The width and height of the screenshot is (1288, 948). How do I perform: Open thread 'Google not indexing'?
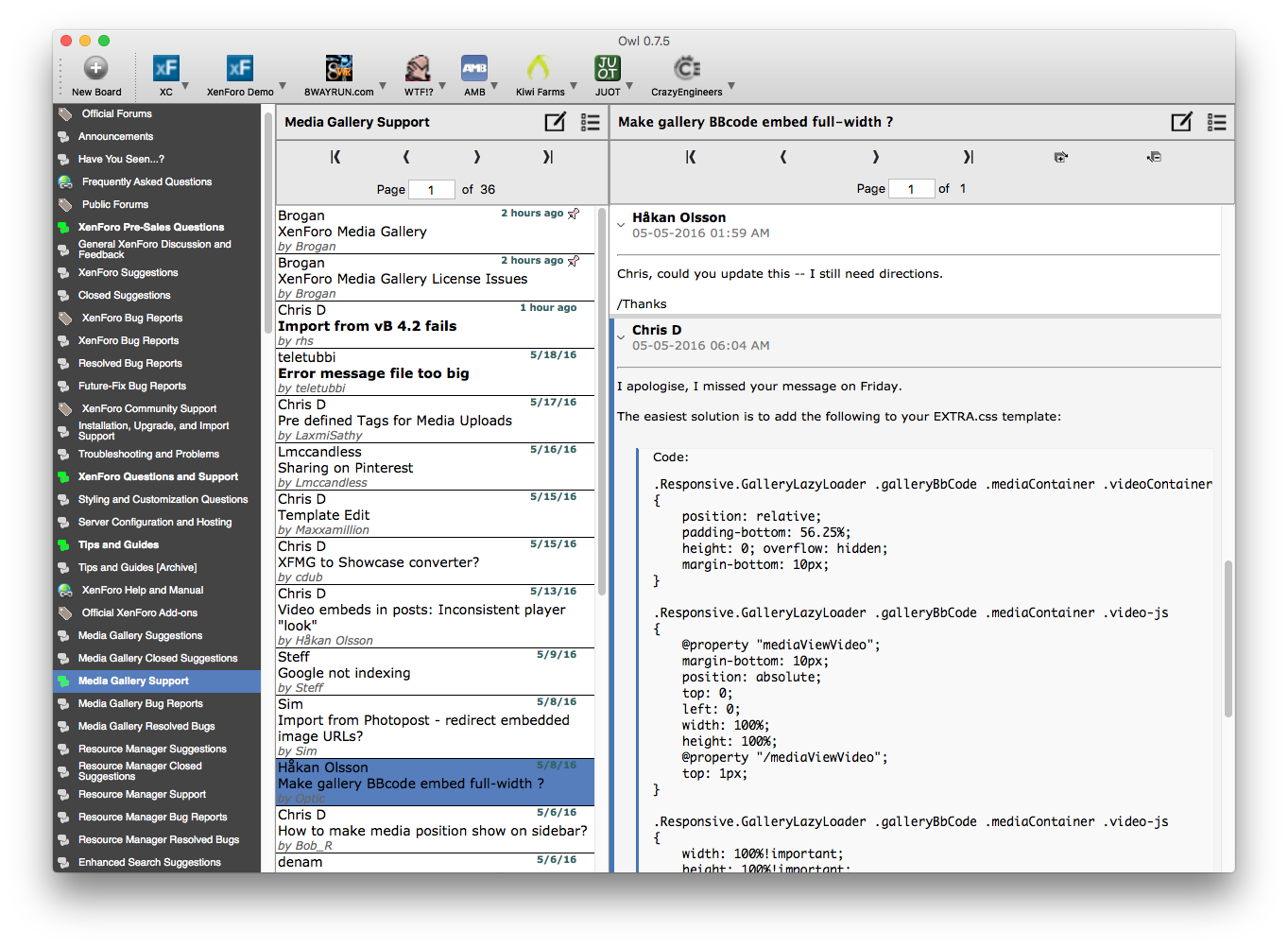pos(436,672)
